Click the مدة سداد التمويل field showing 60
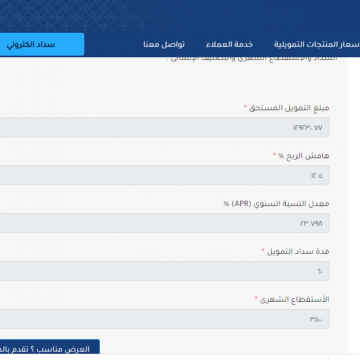 coord(165,271)
